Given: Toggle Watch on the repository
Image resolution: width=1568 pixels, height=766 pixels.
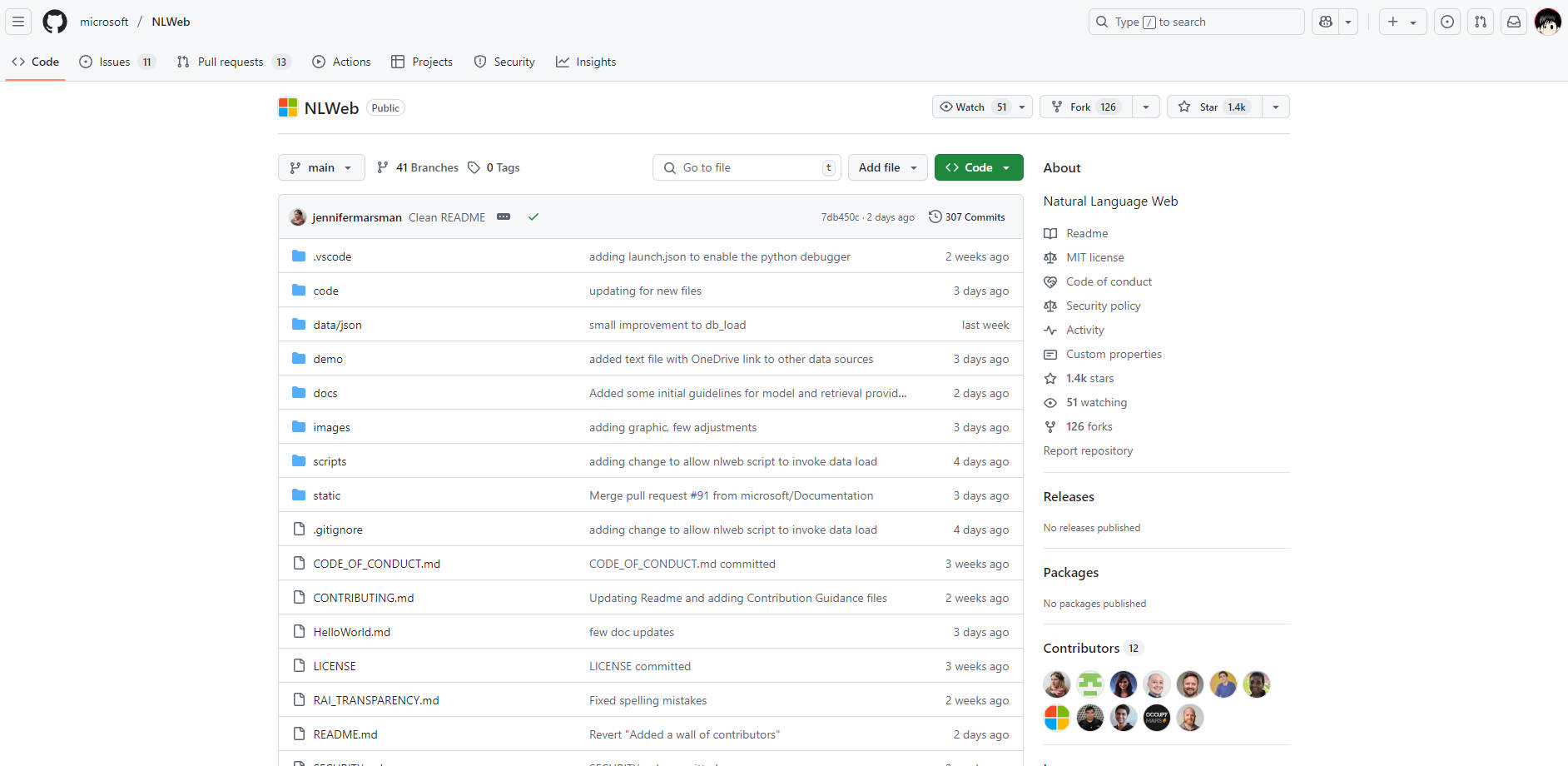Looking at the screenshot, I should tap(972, 107).
